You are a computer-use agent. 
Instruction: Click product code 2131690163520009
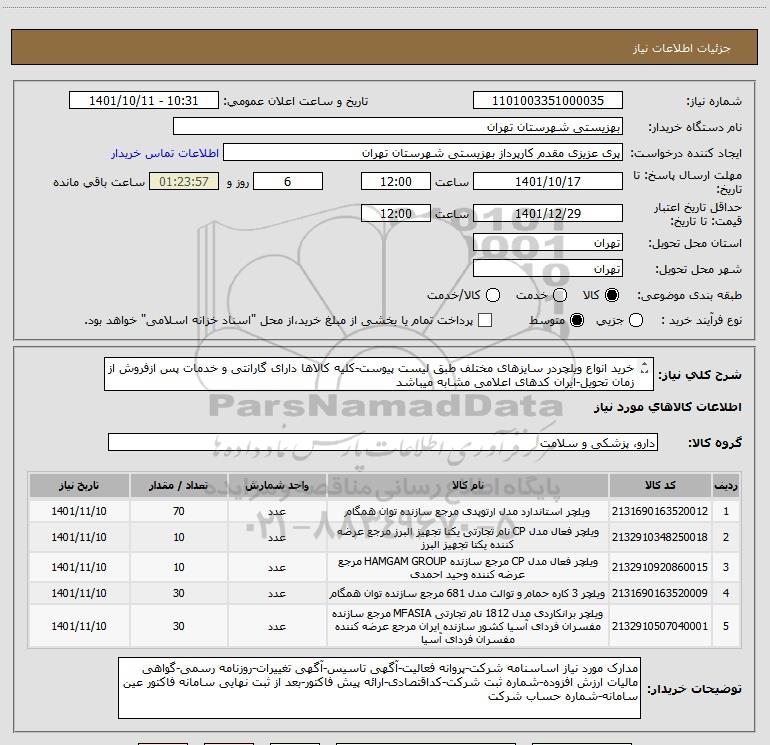click(x=660, y=593)
